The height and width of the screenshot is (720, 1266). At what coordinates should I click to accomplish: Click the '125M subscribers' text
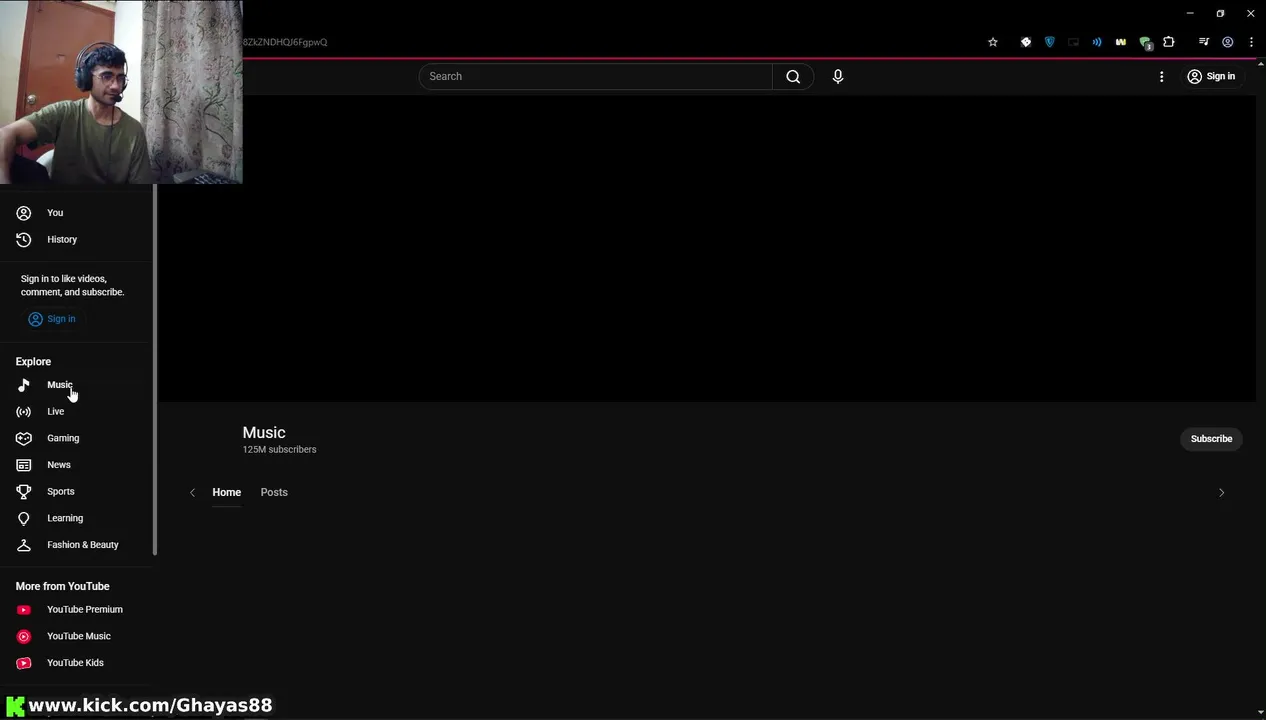click(x=279, y=450)
